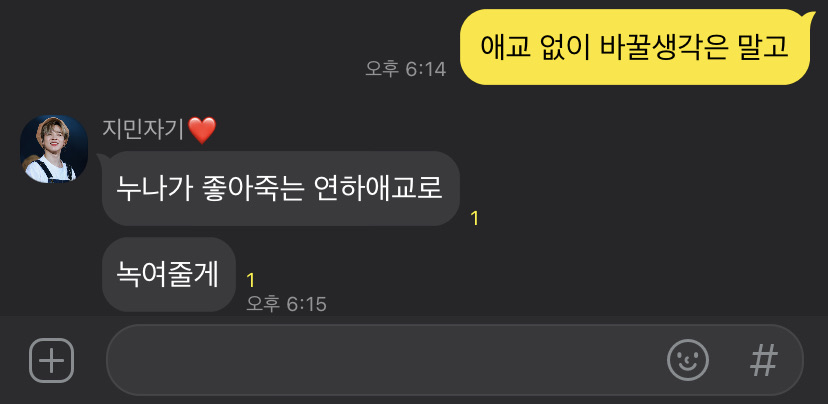Tap the hashtag search icon

click(x=764, y=360)
